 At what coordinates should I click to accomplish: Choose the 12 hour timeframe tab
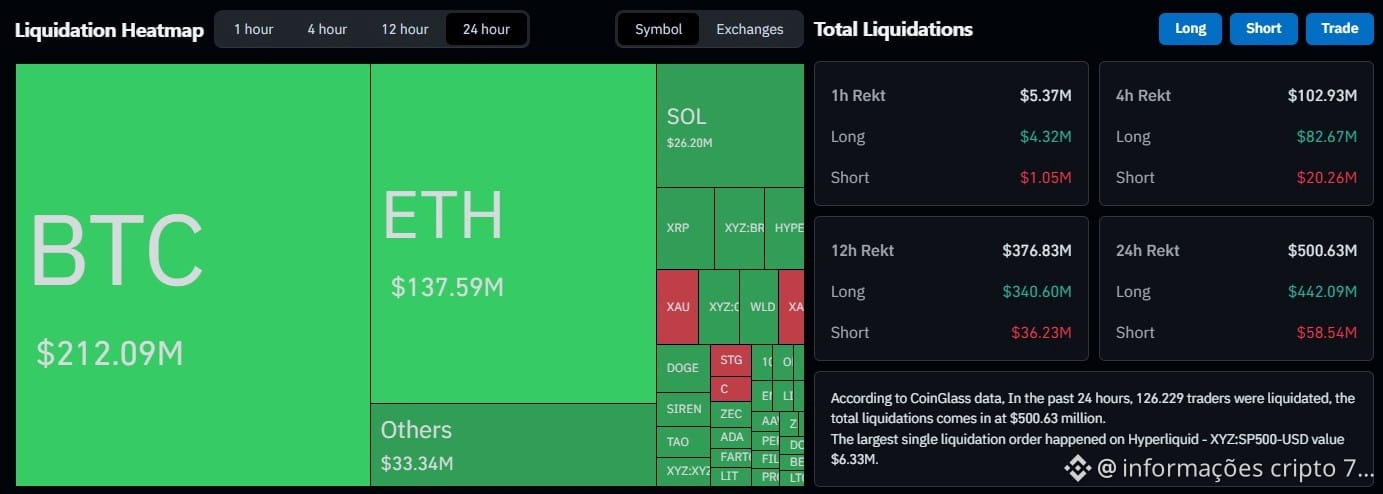(404, 29)
